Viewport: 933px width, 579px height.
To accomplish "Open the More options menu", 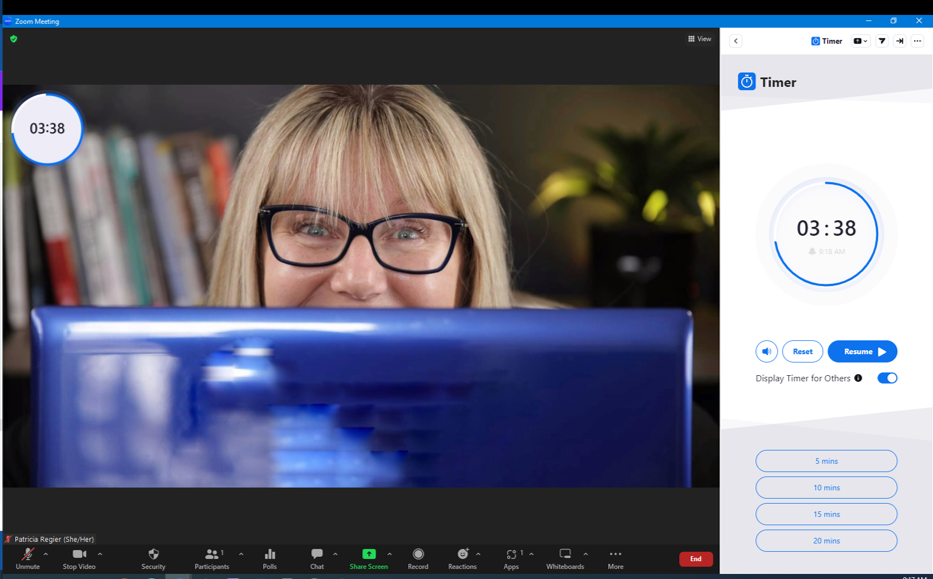I will pyautogui.click(x=615, y=558).
